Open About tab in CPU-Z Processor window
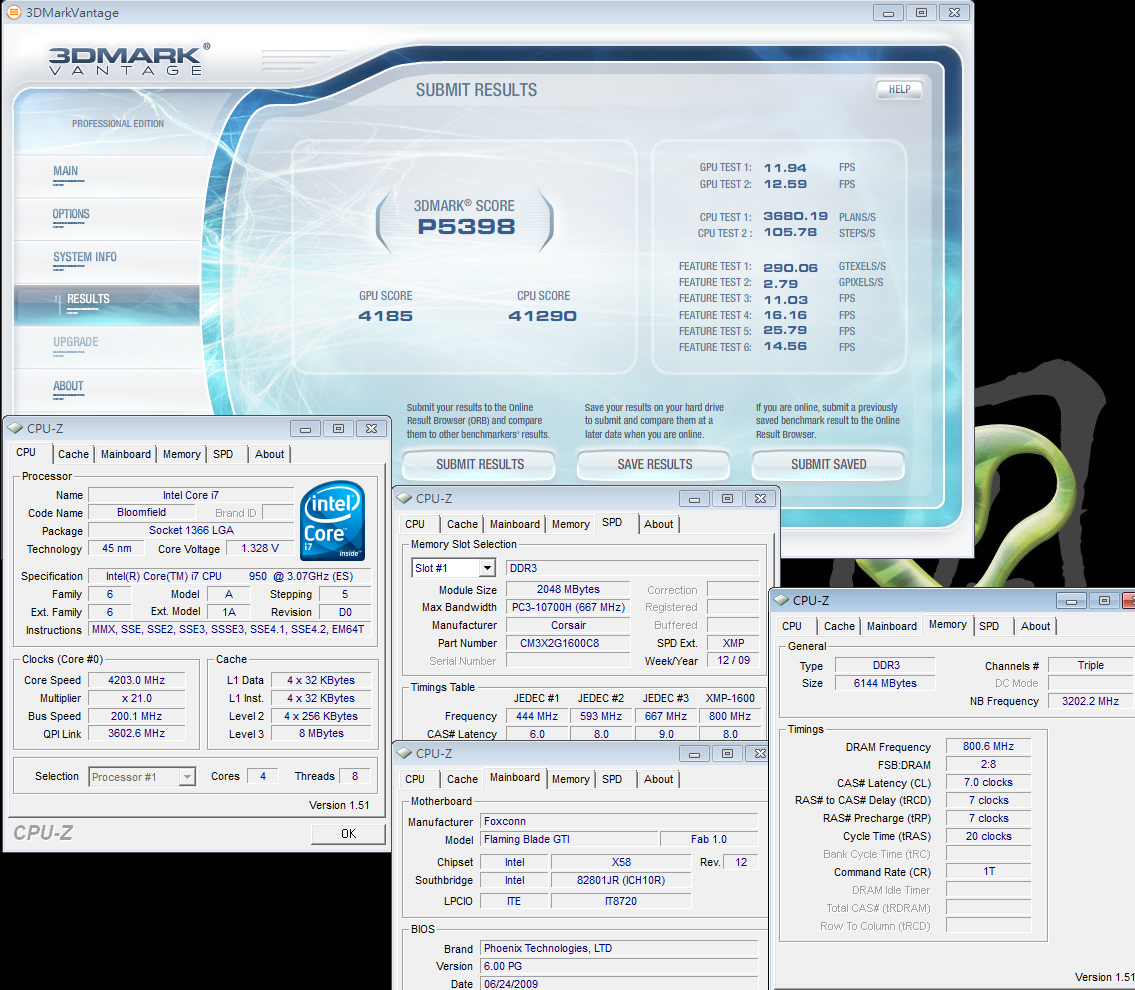 click(x=269, y=454)
